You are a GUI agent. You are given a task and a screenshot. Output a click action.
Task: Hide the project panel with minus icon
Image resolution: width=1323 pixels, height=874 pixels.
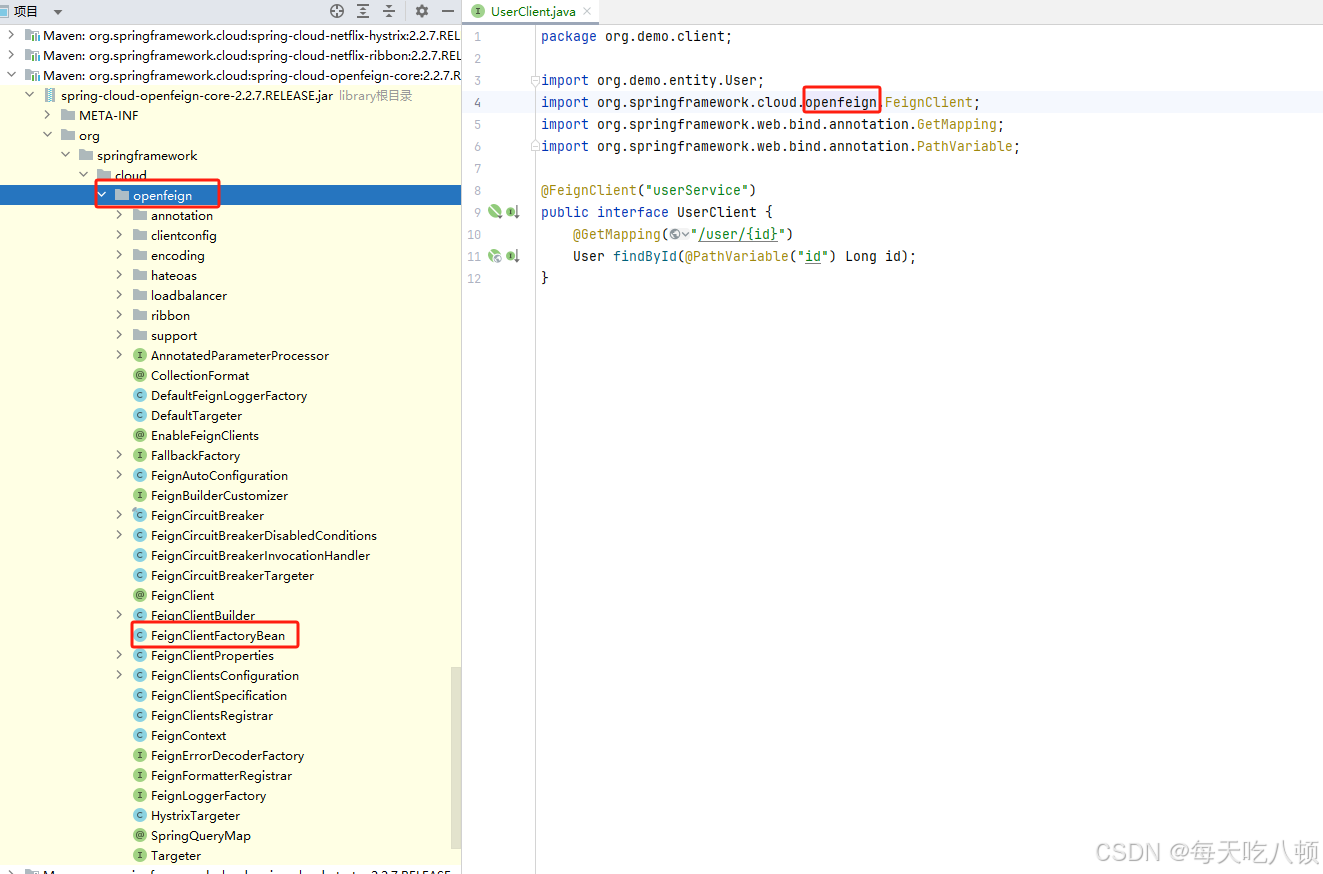[447, 11]
